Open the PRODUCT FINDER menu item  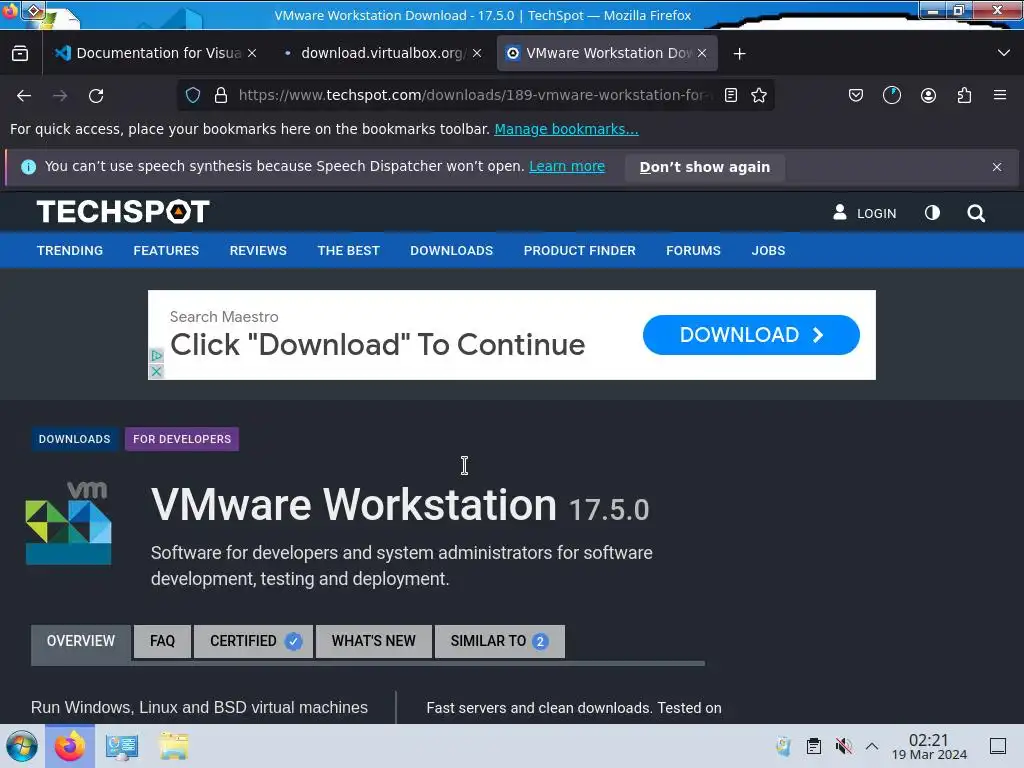click(x=579, y=251)
